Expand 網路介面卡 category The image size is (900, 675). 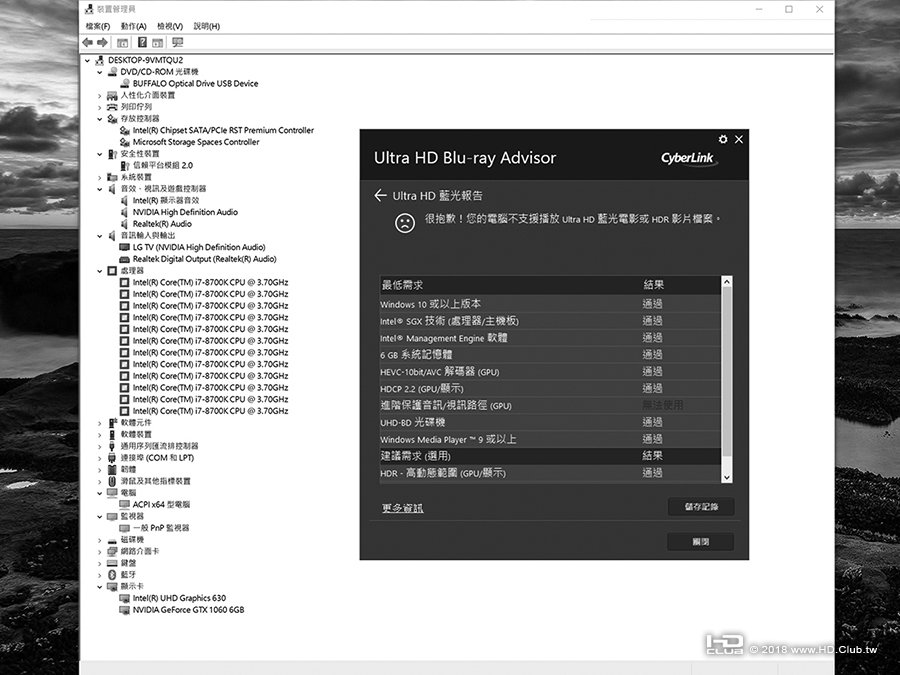pyautogui.click(x=100, y=552)
